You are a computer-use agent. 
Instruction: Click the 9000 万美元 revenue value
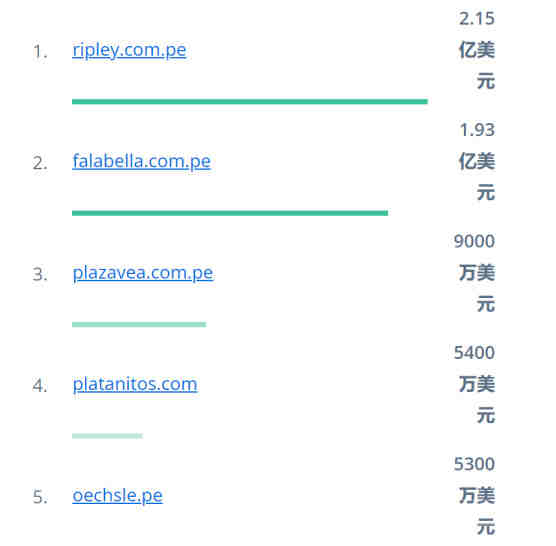(x=474, y=273)
